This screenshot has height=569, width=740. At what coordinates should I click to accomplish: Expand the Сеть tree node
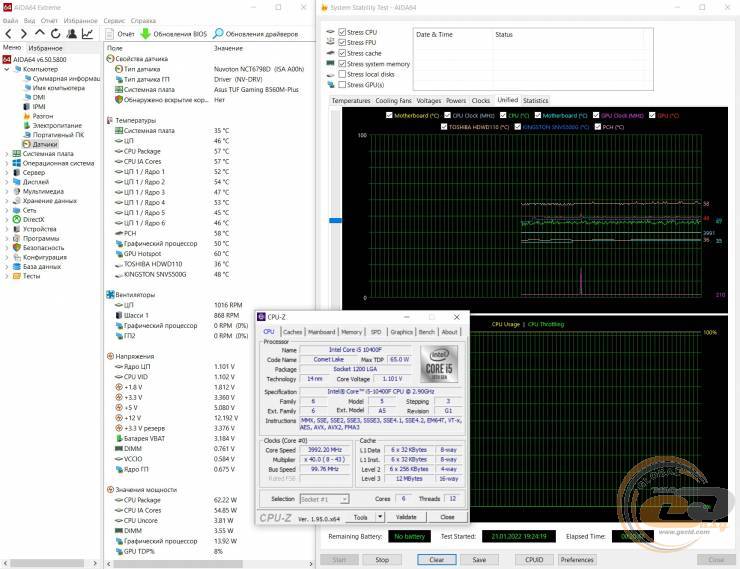click(7, 210)
